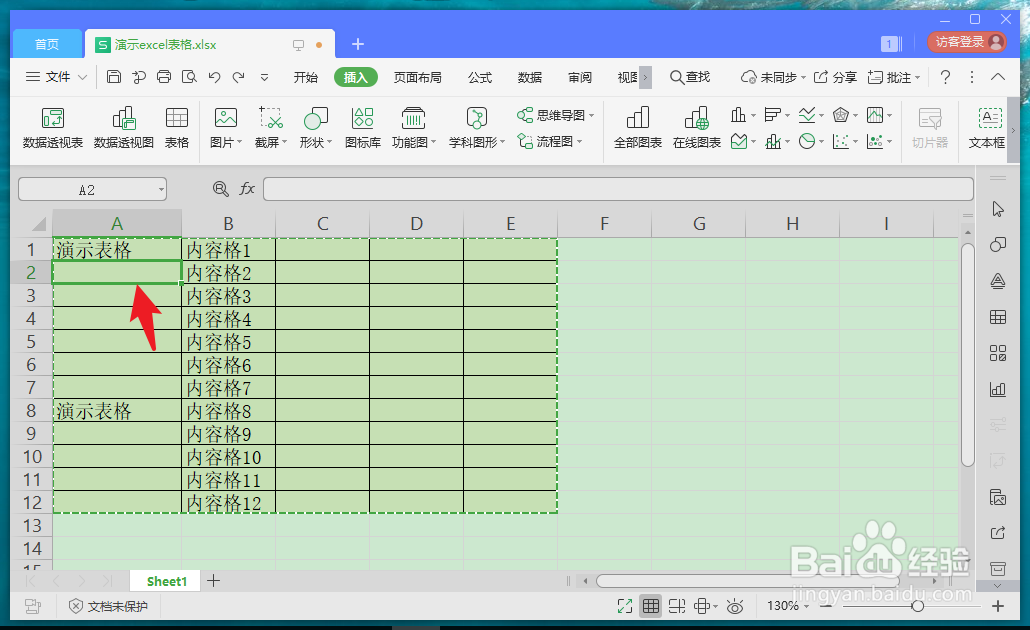Select the Sheet1 worksheet tab
The width and height of the screenshot is (1030, 630).
[x=164, y=580]
